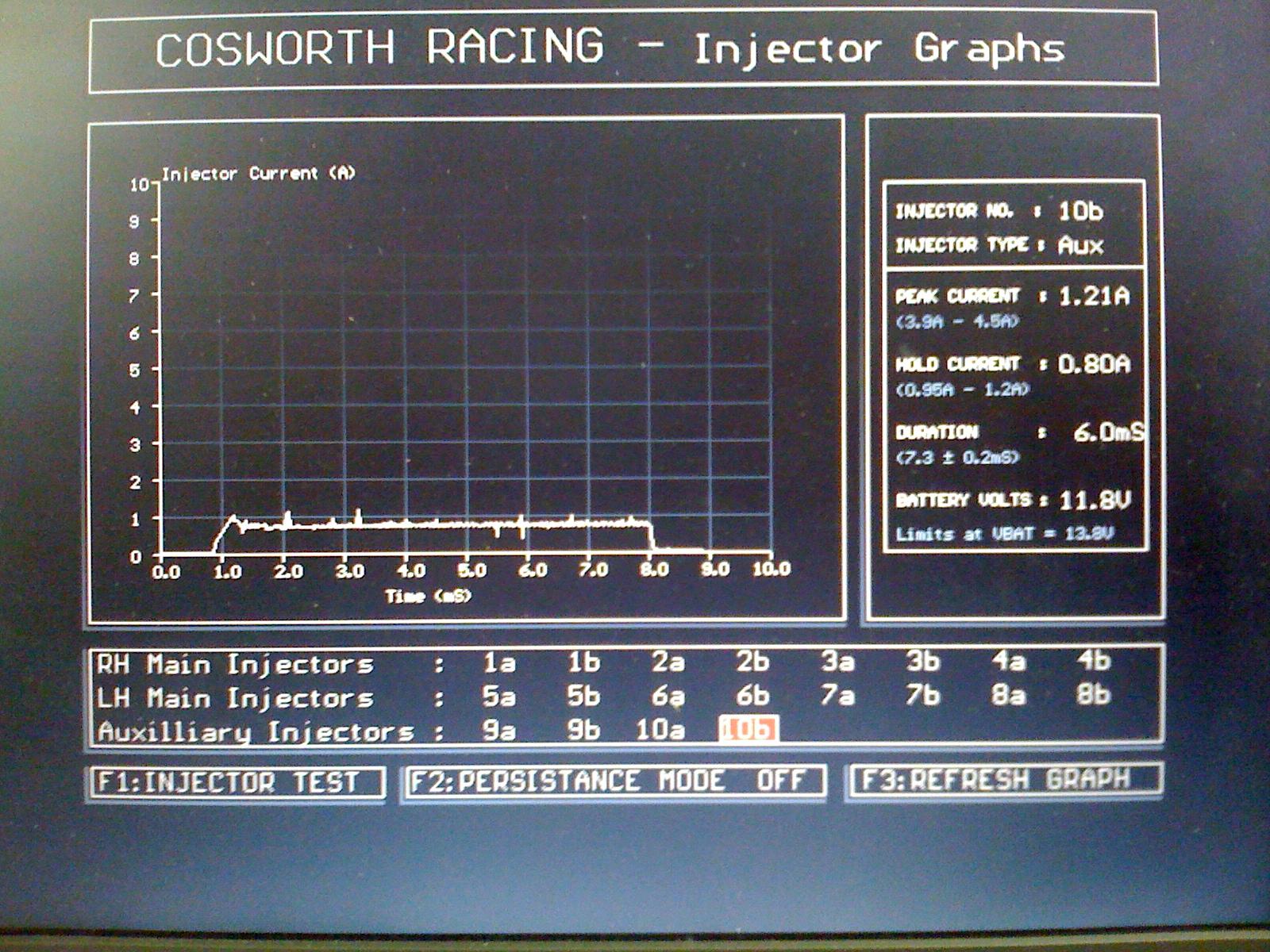Choose RH main injector 2b
This screenshot has height=952, width=1270.
(x=752, y=661)
